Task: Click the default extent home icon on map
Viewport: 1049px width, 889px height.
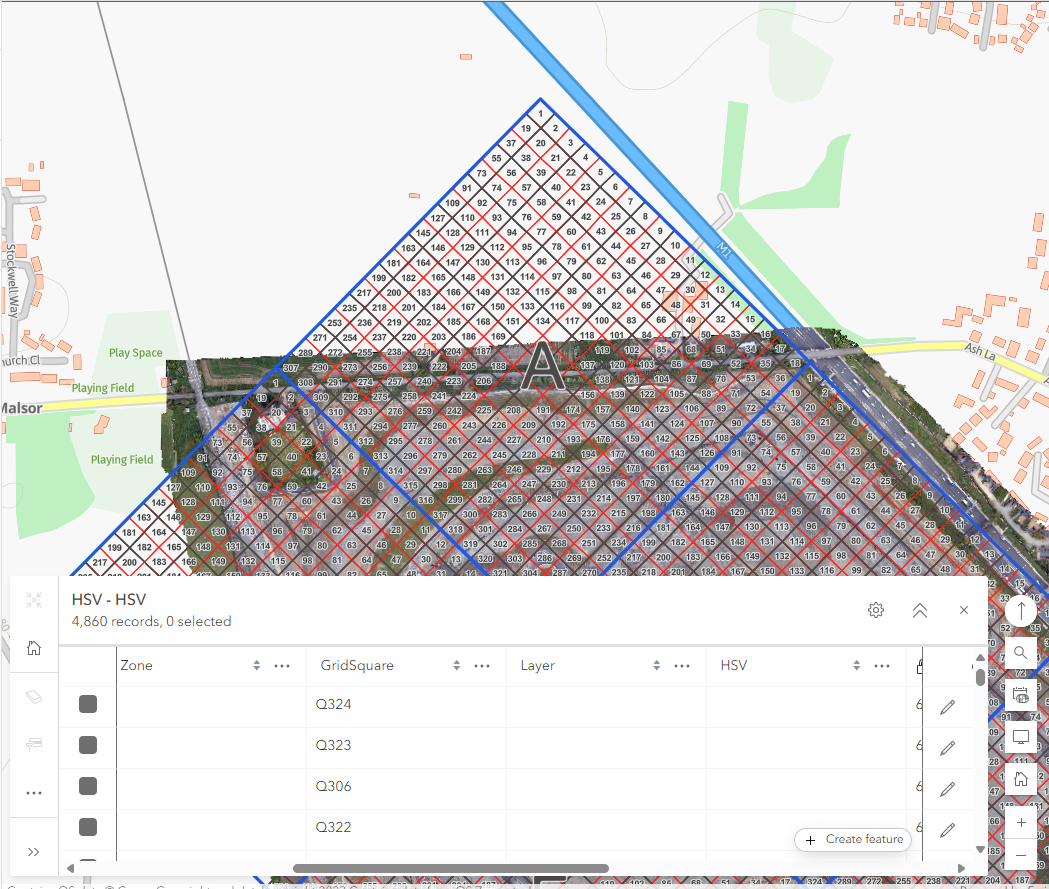Action: pos(1020,778)
